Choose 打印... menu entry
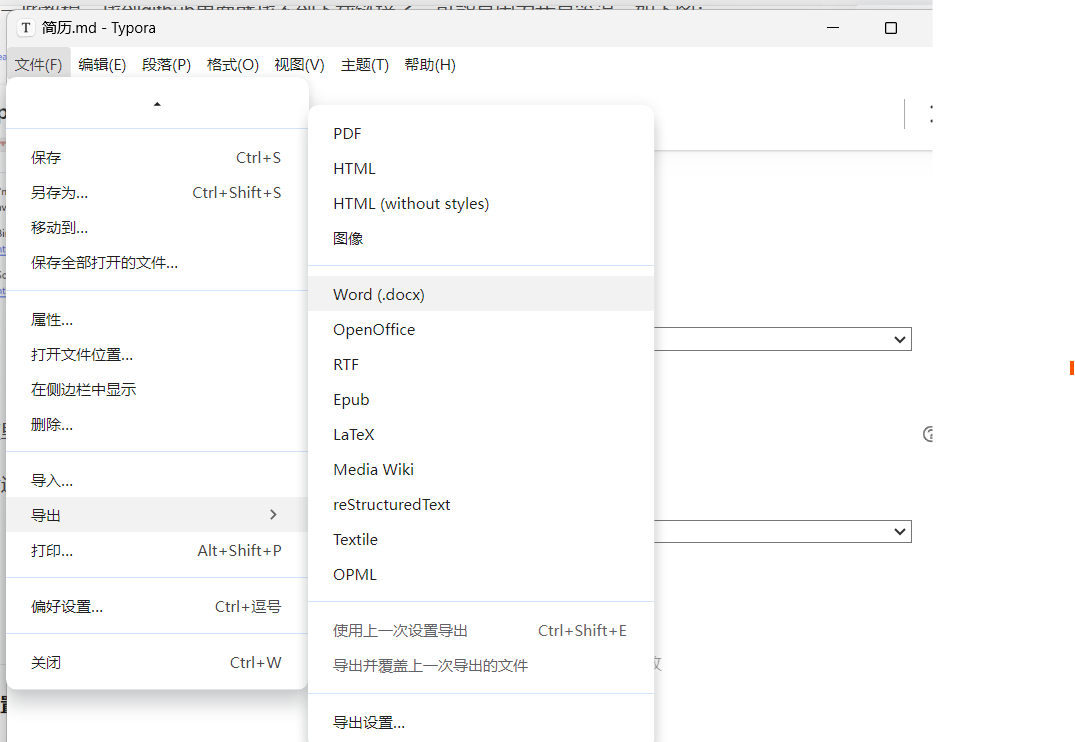The height and width of the screenshot is (742, 1075). (x=156, y=551)
